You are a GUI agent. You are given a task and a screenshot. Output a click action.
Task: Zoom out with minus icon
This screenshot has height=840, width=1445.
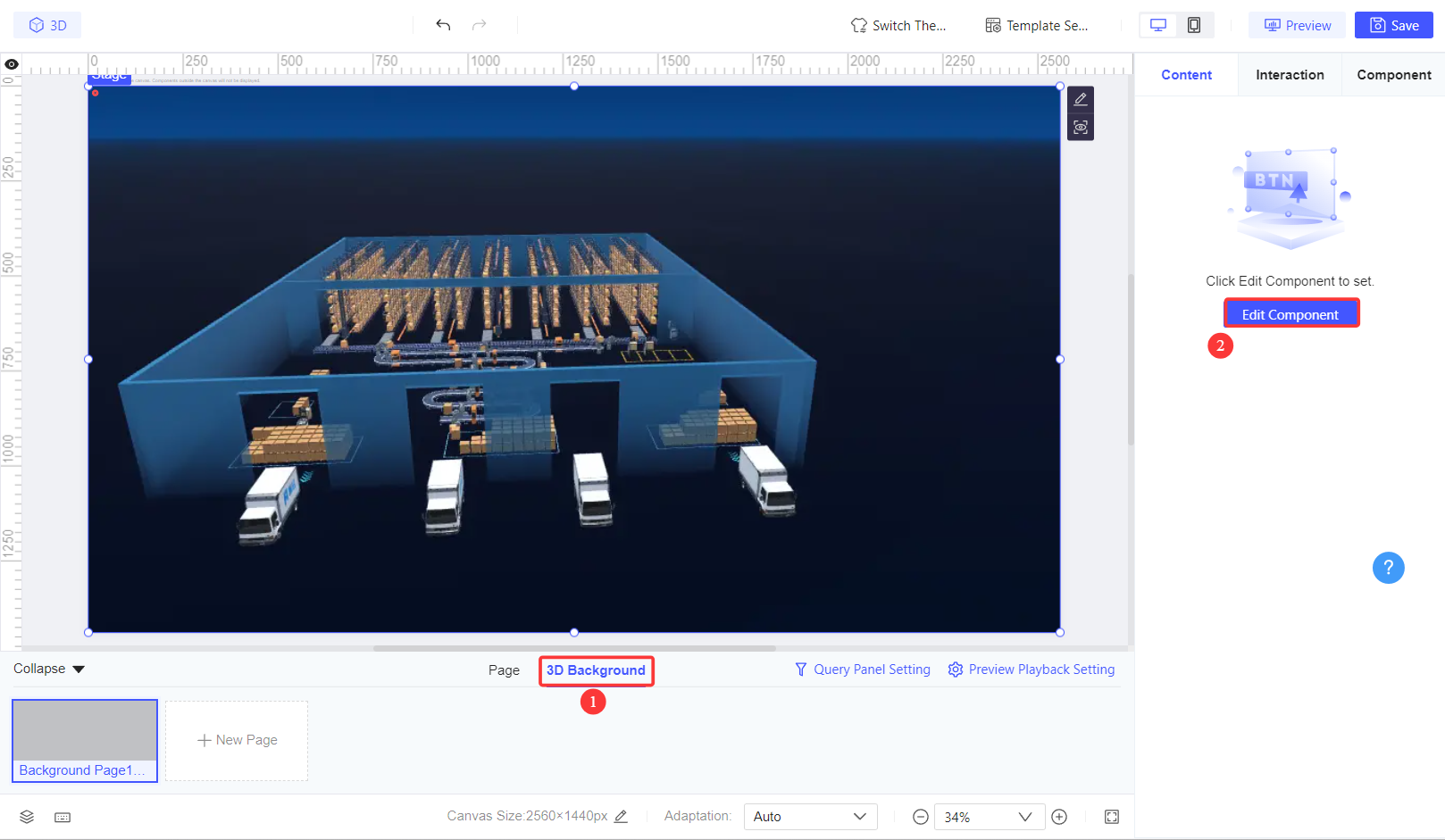coord(921,817)
